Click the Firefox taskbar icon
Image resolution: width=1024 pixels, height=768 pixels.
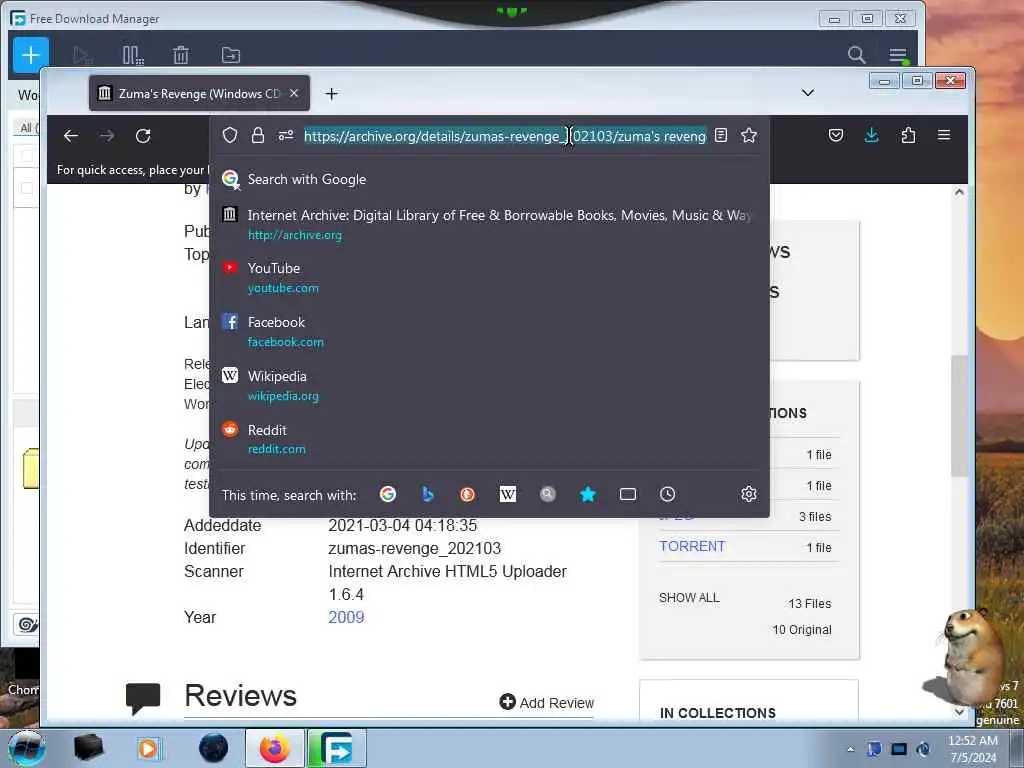[x=275, y=748]
